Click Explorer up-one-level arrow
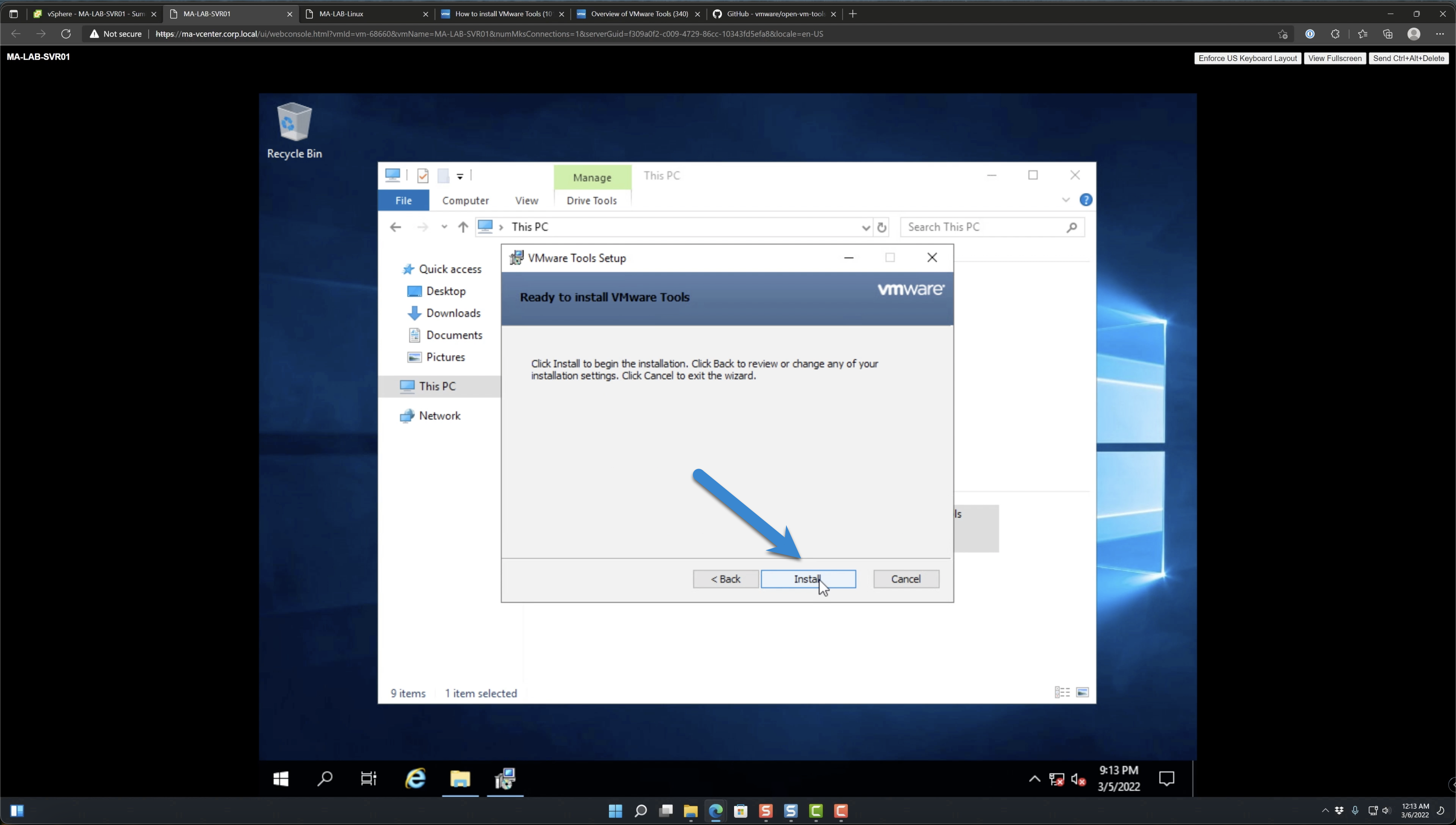 click(x=463, y=227)
